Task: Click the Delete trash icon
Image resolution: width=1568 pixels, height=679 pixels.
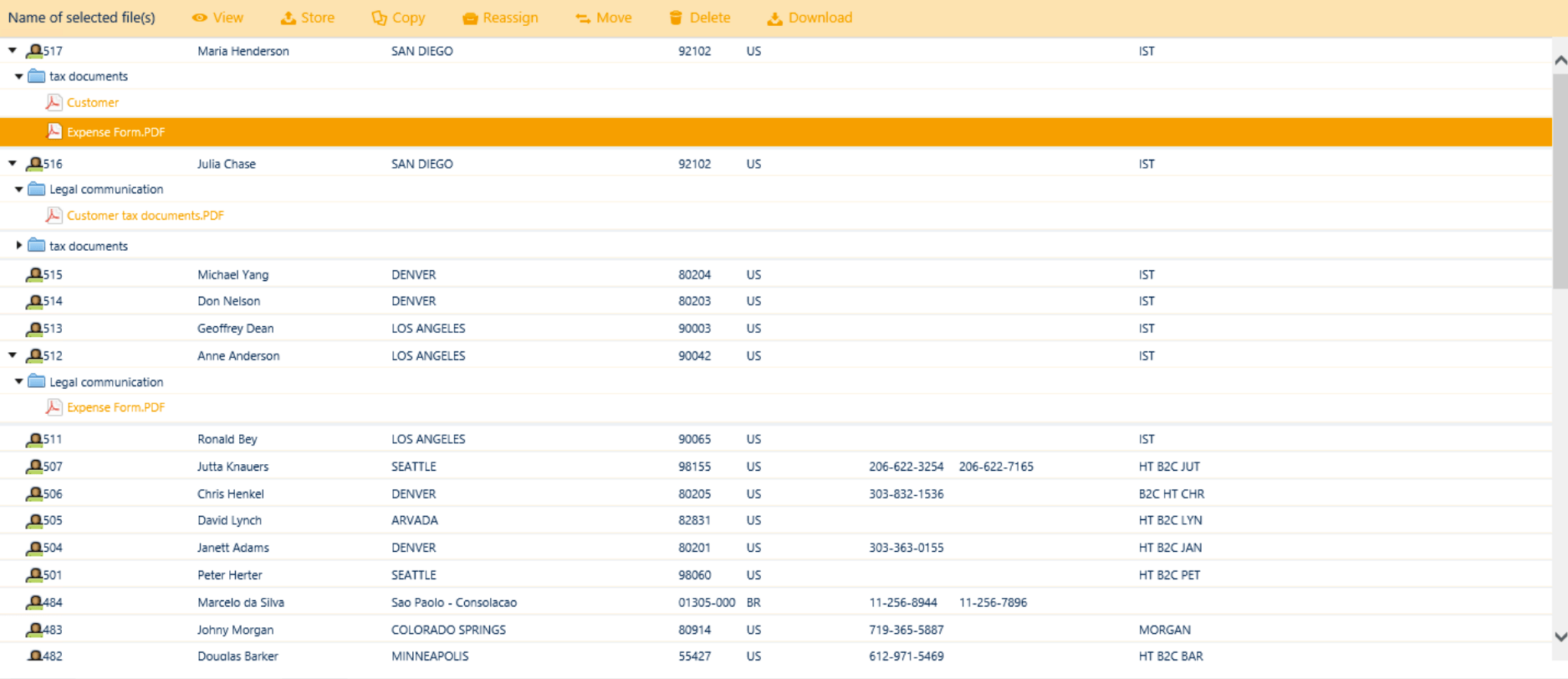Action: coord(675,18)
